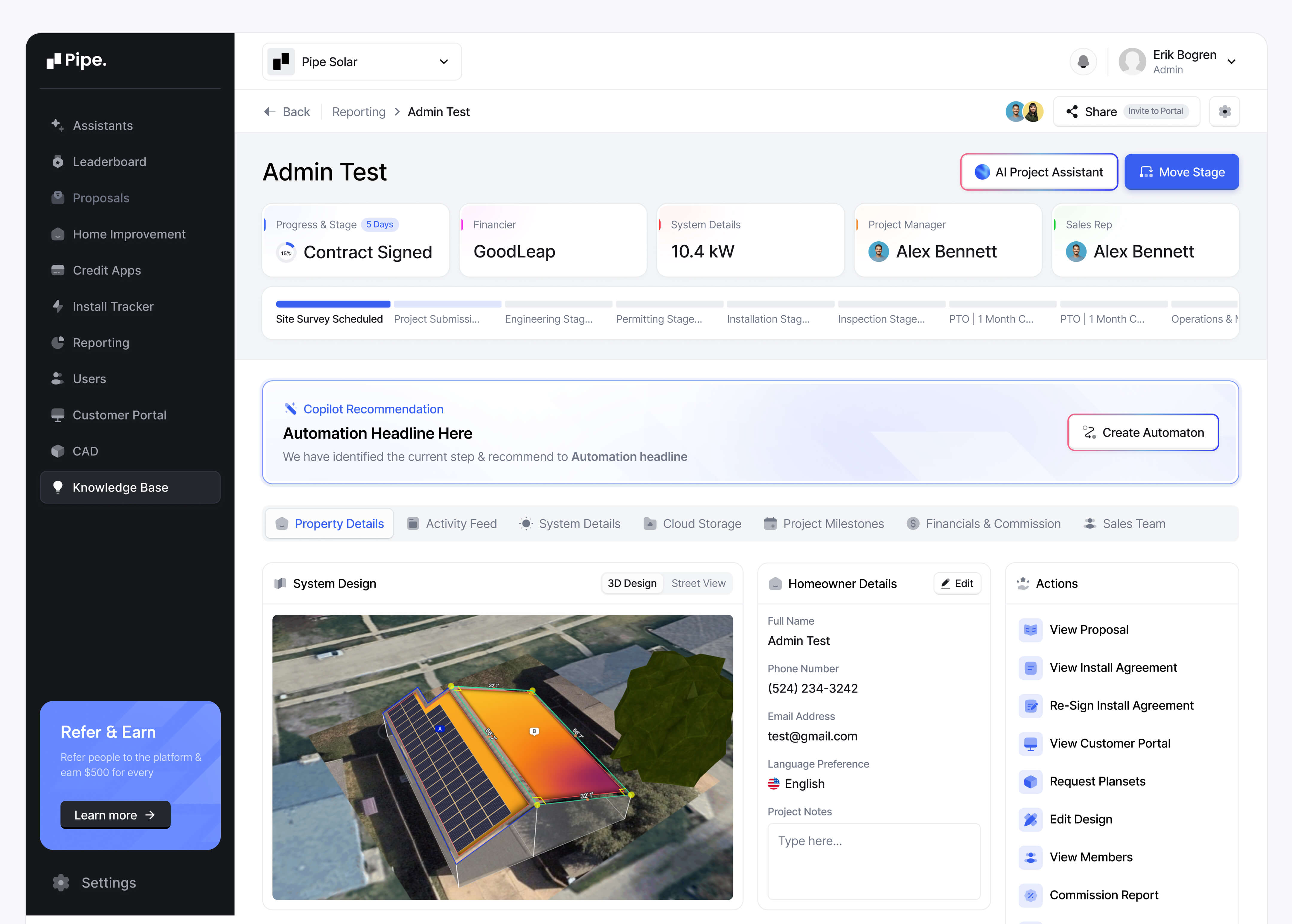Click the Install Tracker bolt icon
The width and height of the screenshot is (1292, 924).
click(57, 306)
